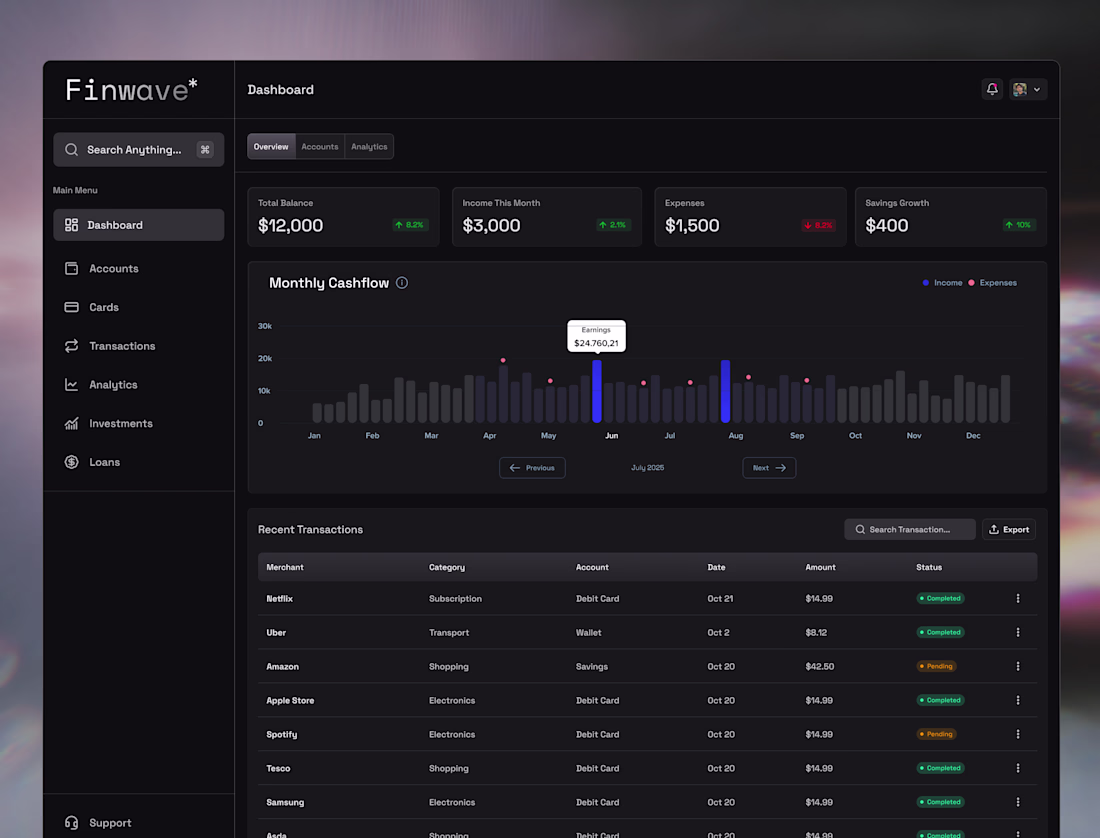Click the Date column header
Image resolution: width=1100 pixels, height=838 pixels.
(x=716, y=567)
